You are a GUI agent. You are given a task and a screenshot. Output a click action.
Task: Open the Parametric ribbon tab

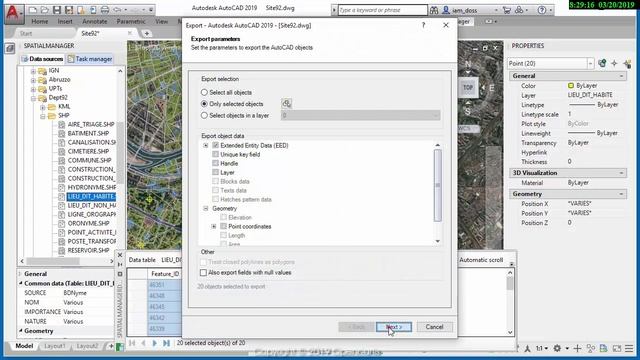coord(131,22)
